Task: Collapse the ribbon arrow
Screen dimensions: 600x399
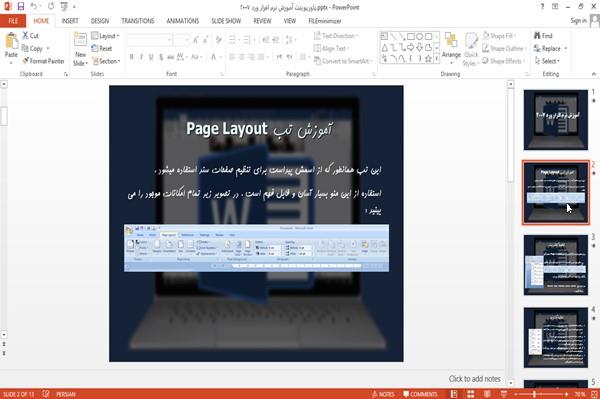Action: (x=593, y=74)
